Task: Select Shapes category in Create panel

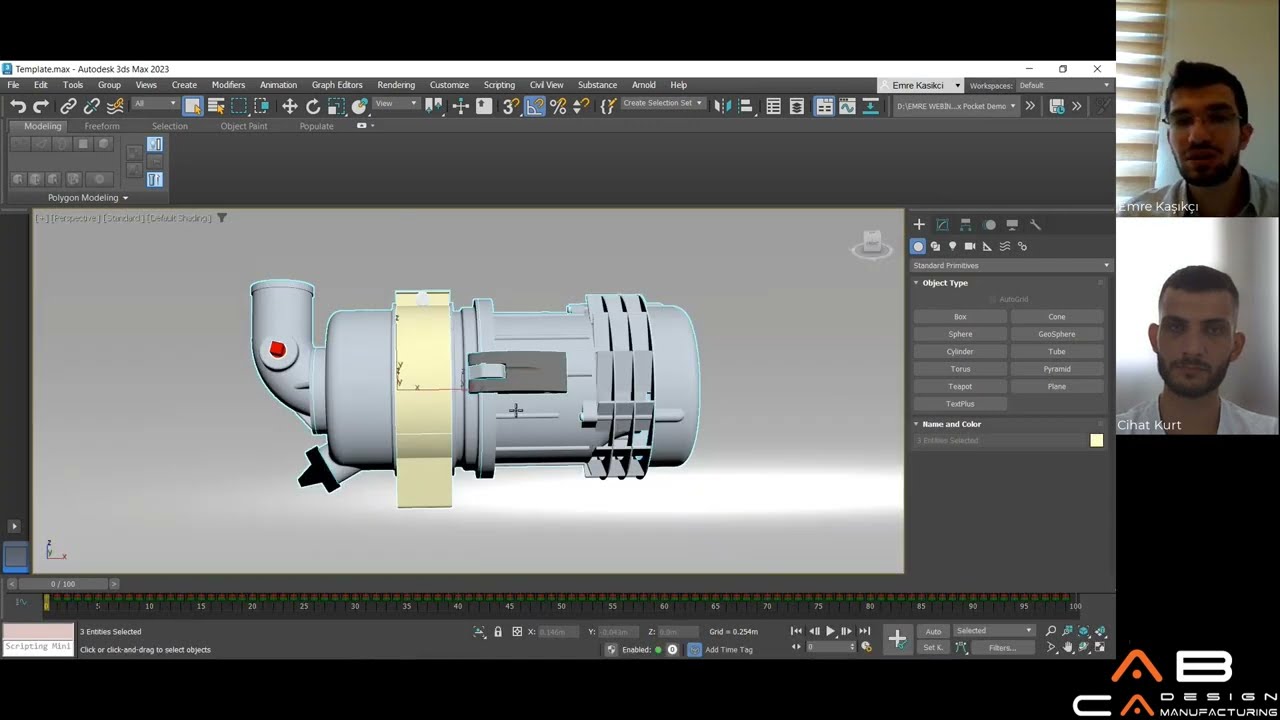Action: (x=935, y=246)
